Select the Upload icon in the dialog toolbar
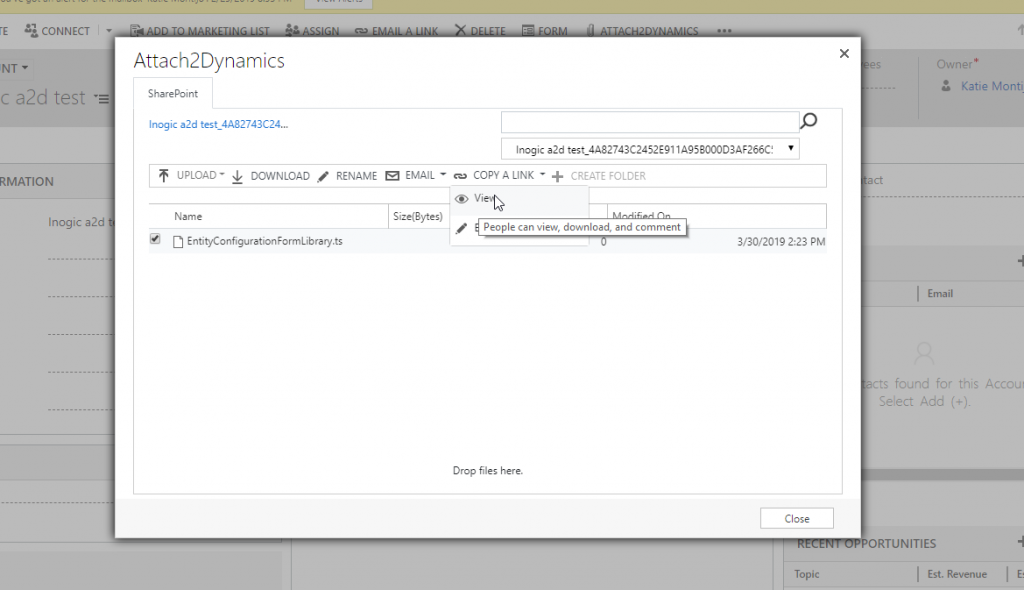The height and width of the screenshot is (590, 1024). click(x=163, y=175)
